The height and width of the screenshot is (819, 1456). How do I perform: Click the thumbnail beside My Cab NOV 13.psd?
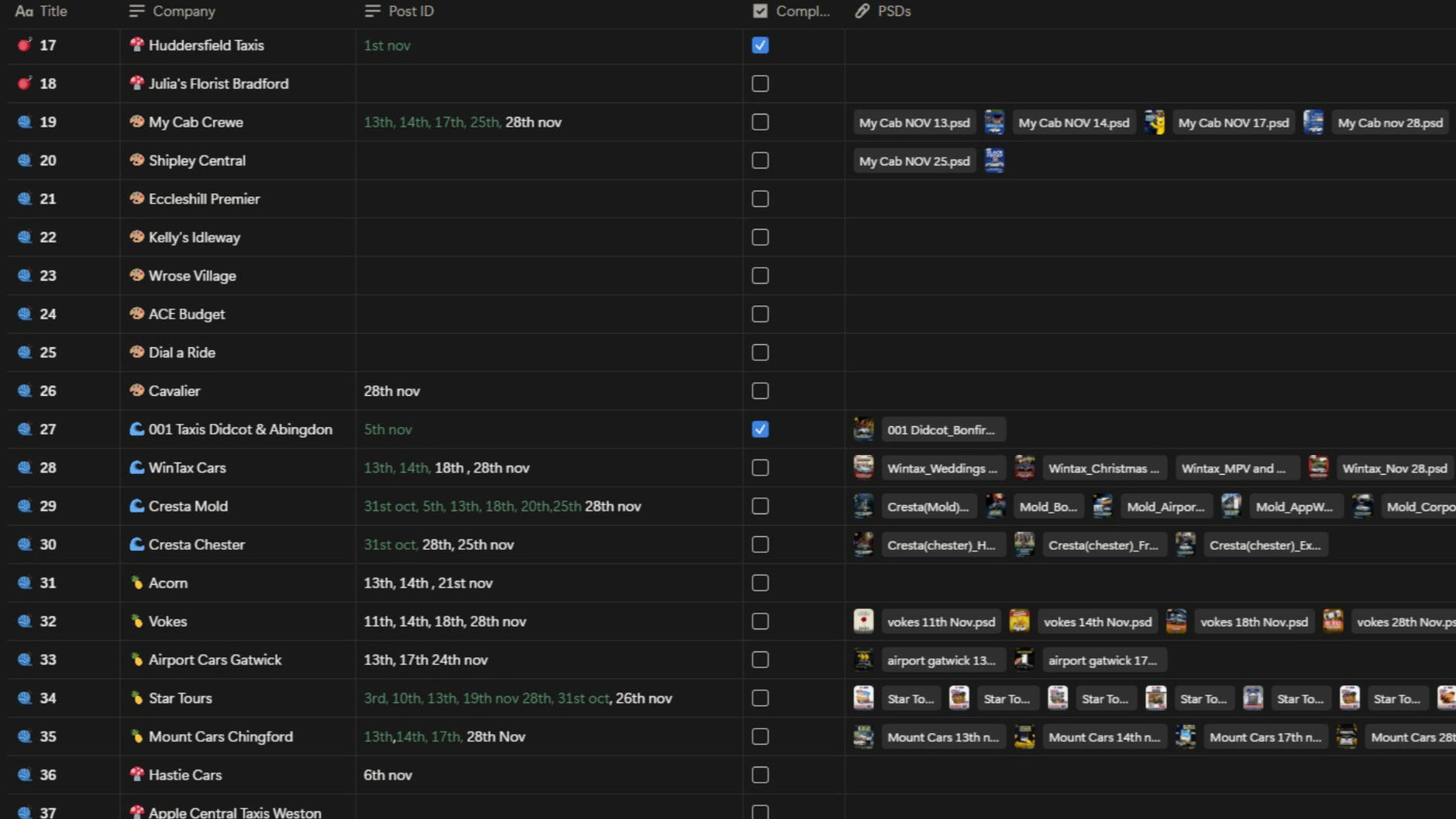point(994,122)
